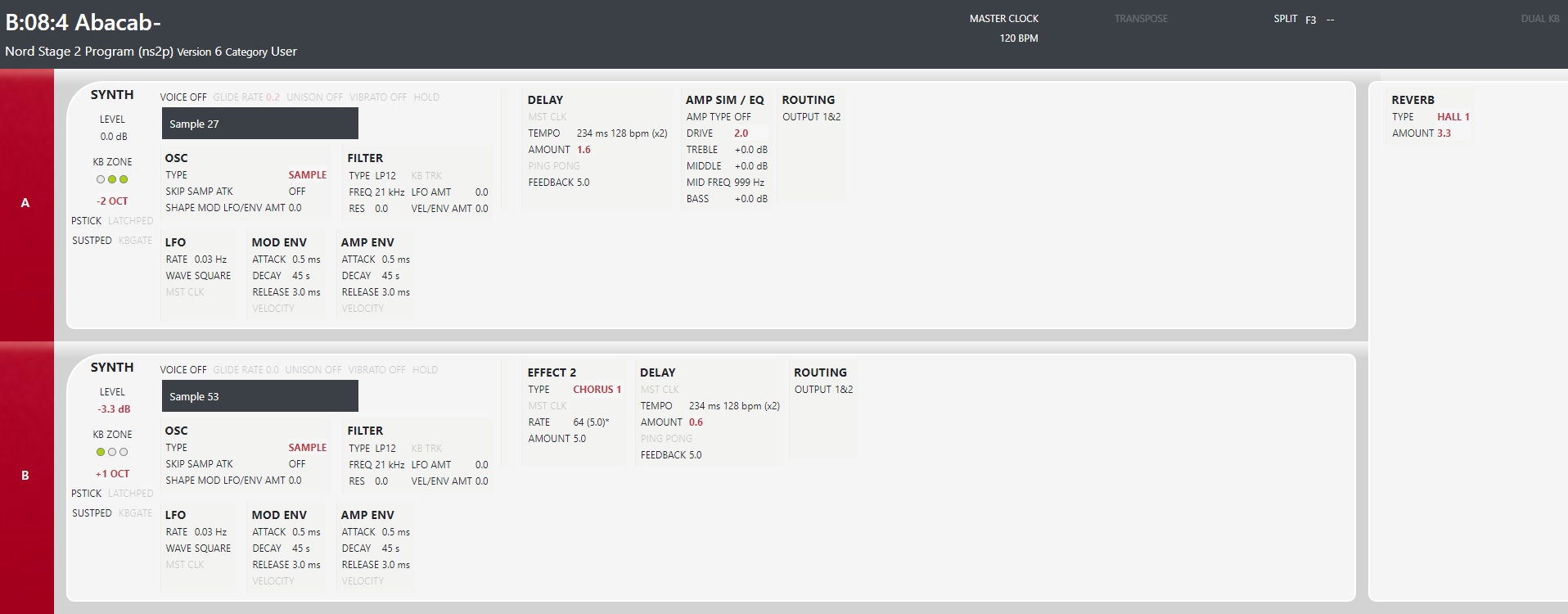Click slot B ROUTING OUTPUT 1&2
1568x614 pixels.
(x=823, y=390)
